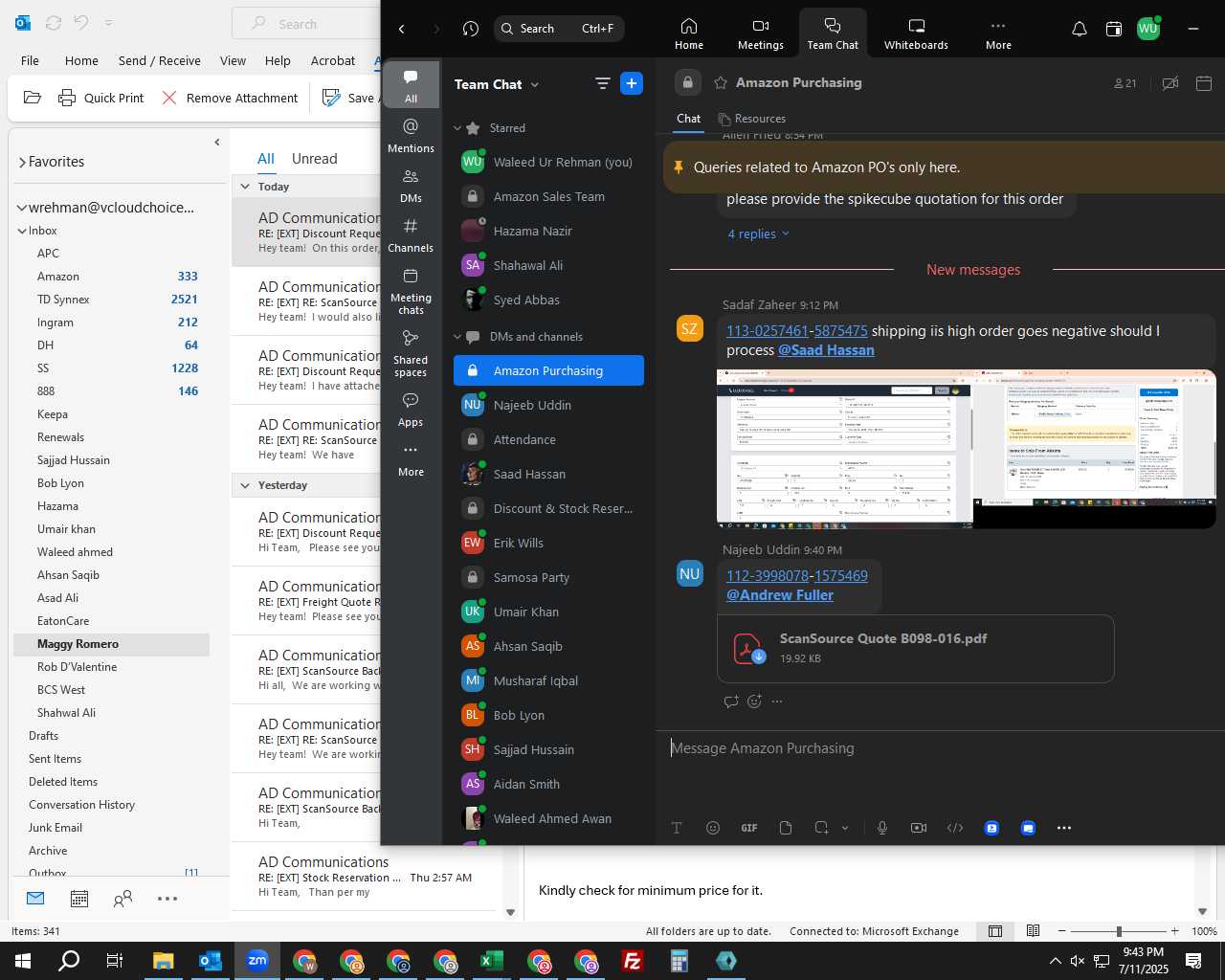The width and height of the screenshot is (1225, 980).
Task: Expand Team Chat dropdown
Action: coord(534,84)
